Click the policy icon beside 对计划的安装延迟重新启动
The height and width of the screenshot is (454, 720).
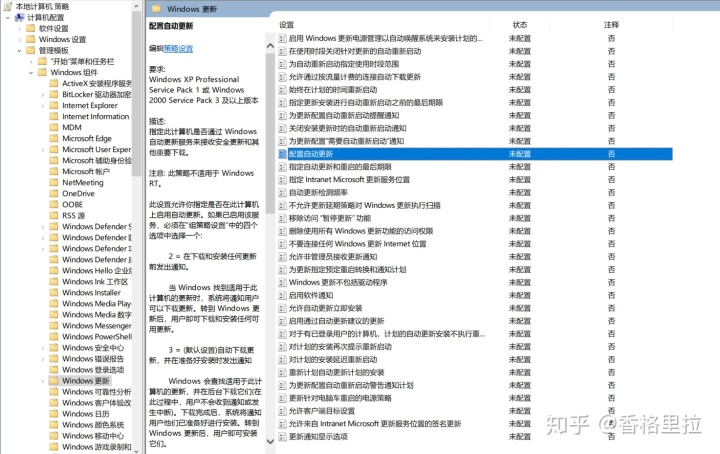tap(283, 360)
